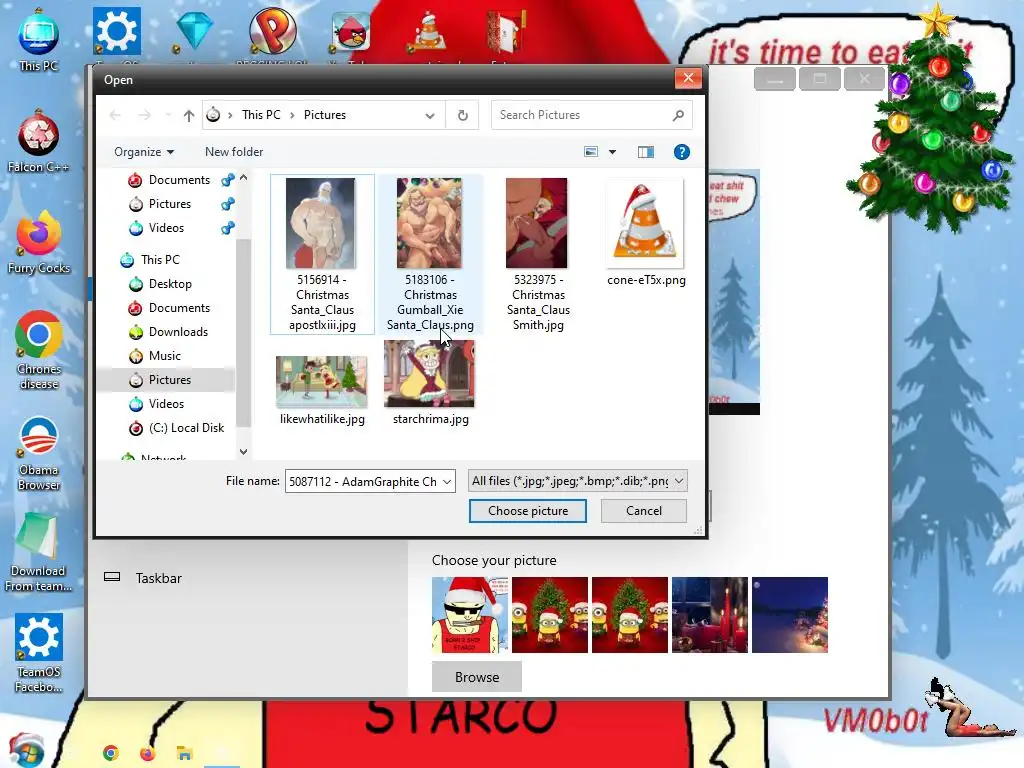Cancel the Open dialog
The width and height of the screenshot is (1024, 768).
click(x=643, y=511)
